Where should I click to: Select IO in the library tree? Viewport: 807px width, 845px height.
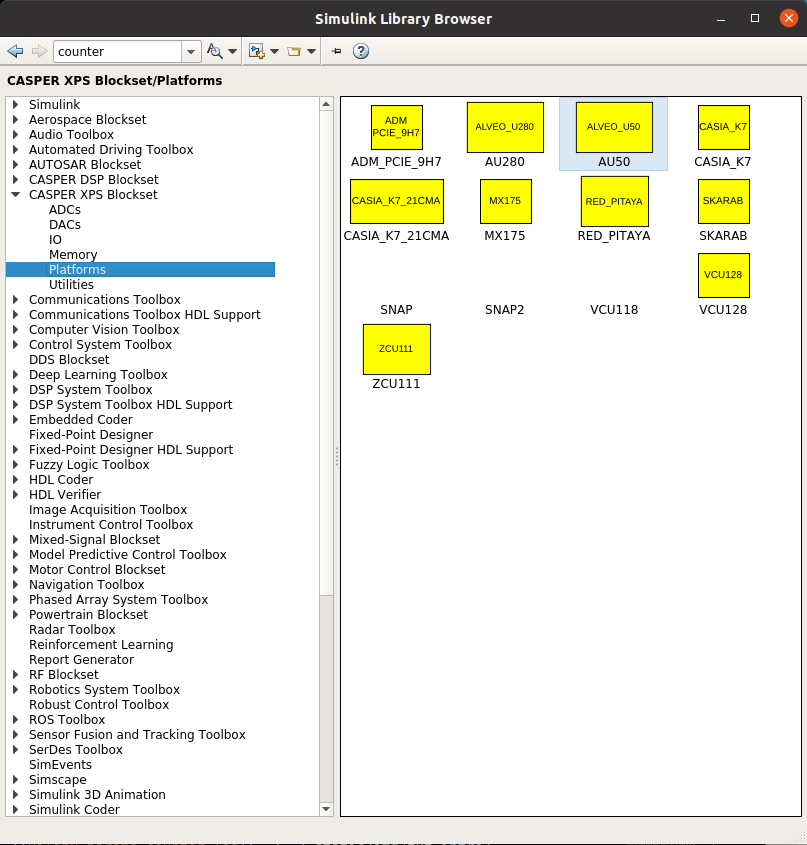(55, 240)
